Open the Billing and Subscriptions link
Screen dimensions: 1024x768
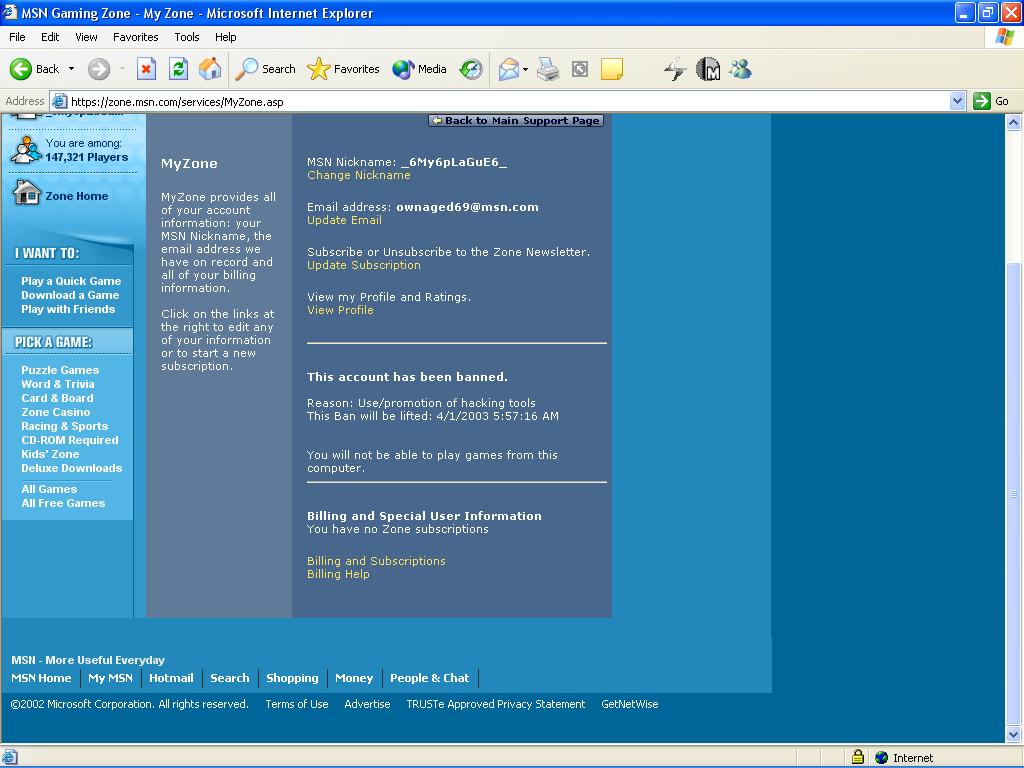(x=376, y=561)
